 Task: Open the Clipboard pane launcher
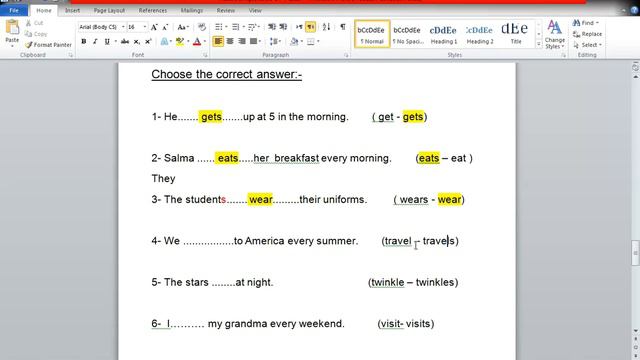[x=70, y=55]
